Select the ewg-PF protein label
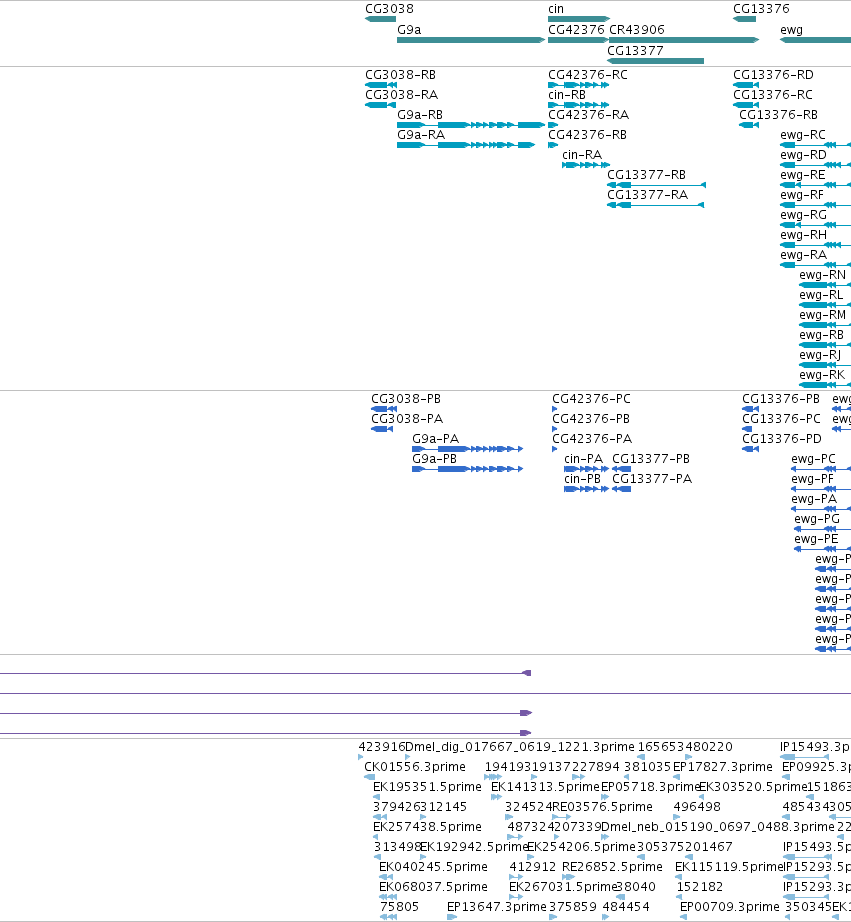The height and width of the screenshot is (922, 851). pos(812,479)
